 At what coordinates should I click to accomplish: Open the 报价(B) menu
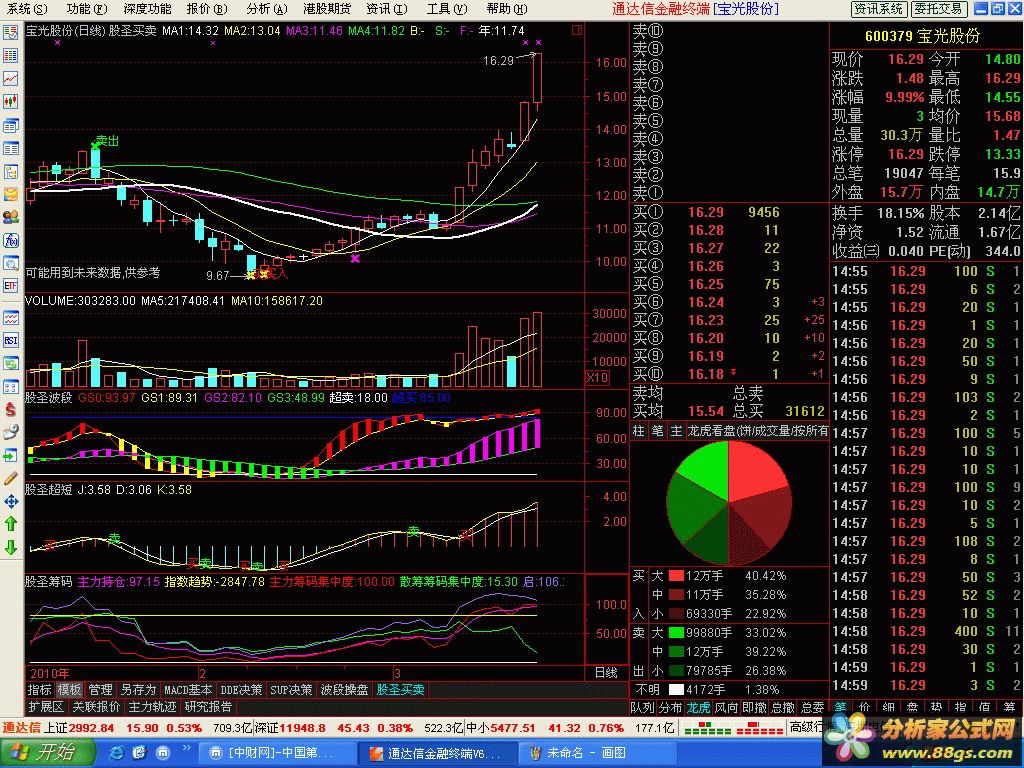[207, 8]
